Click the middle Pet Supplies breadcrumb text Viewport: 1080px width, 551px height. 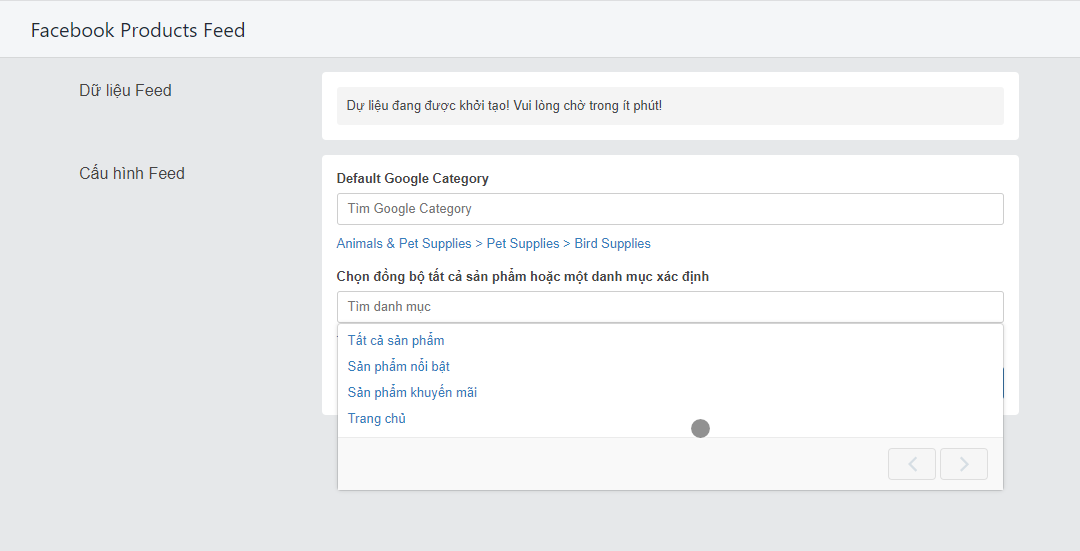point(523,243)
